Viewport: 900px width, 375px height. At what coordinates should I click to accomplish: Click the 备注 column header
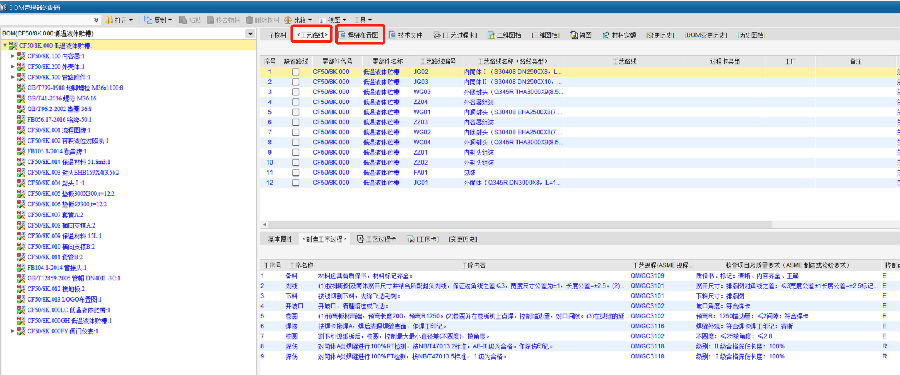coord(855,60)
